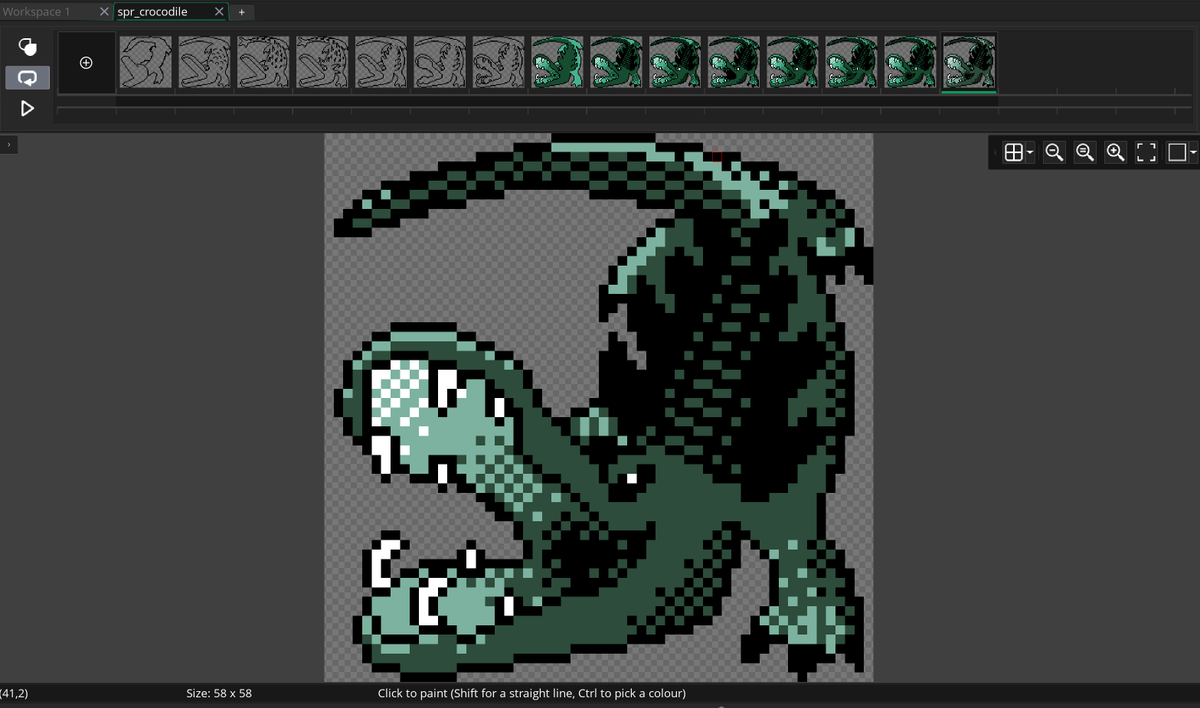The height and width of the screenshot is (708, 1200).
Task: Click the 'Click to paint' hint text
Action: 532,693
